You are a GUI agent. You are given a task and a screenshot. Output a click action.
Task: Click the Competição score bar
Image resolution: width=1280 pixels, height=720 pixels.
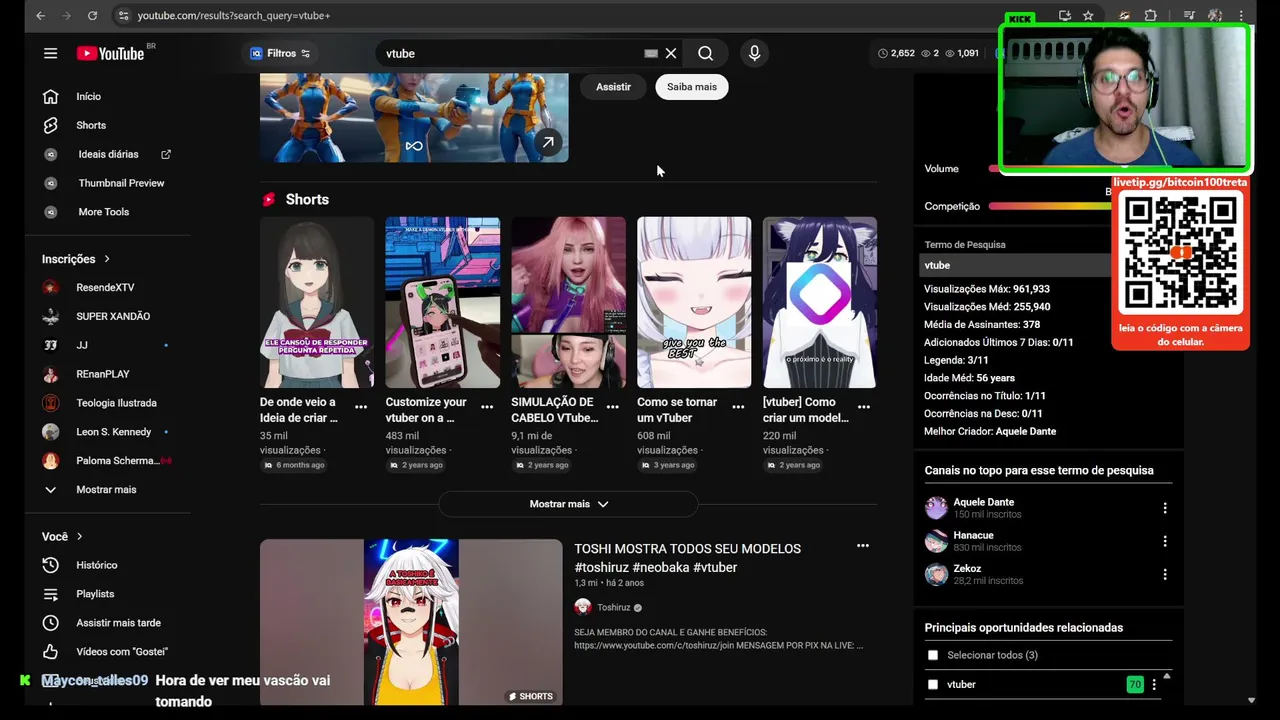pos(1050,206)
